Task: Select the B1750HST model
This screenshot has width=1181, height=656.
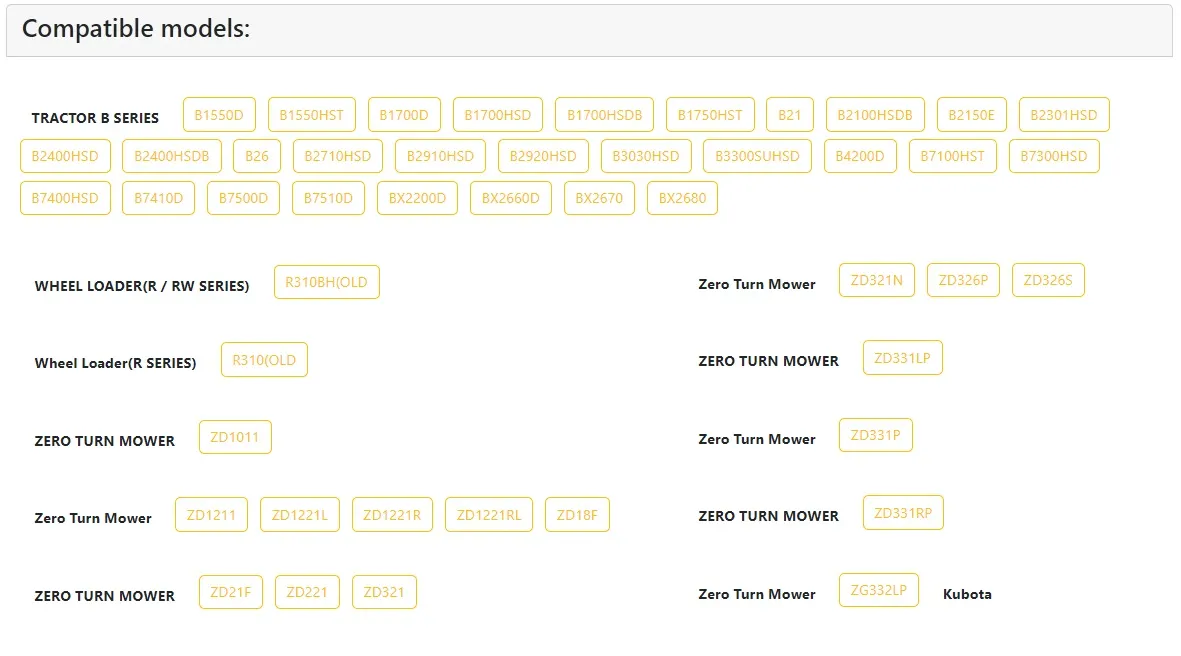Action: (710, 114)
